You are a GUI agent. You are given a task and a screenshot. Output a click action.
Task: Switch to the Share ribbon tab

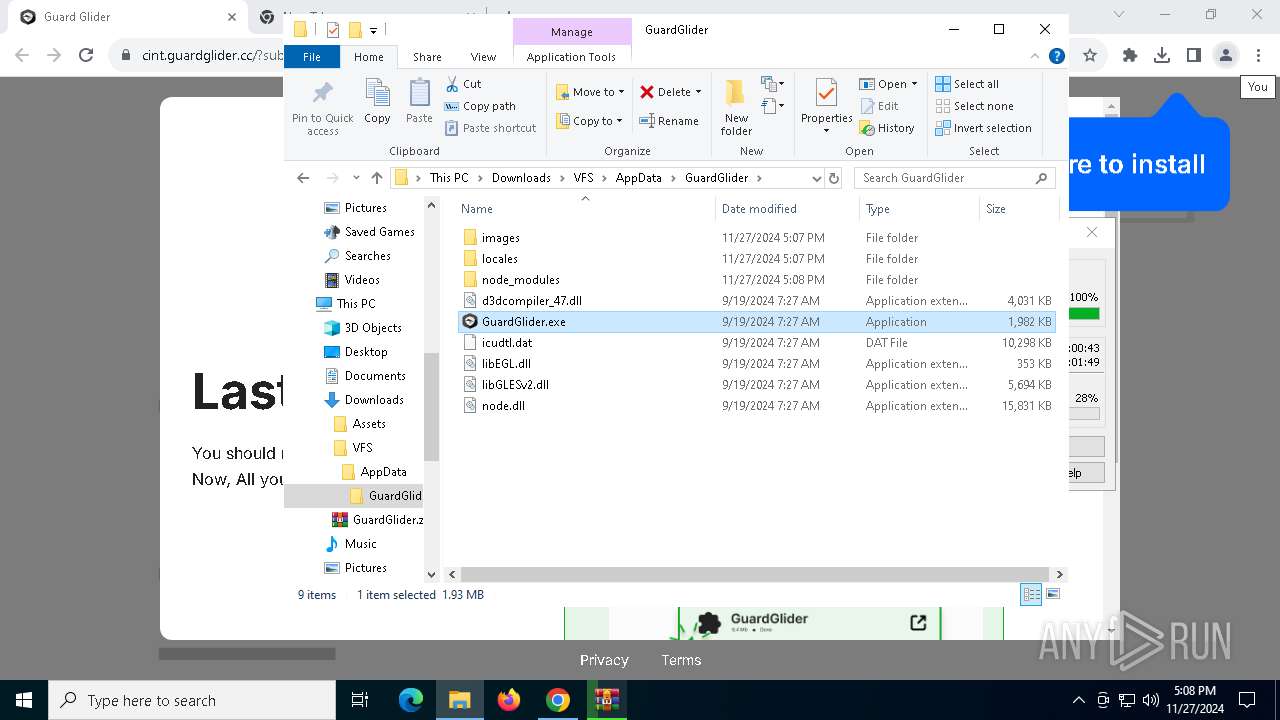tap(427, 57)
